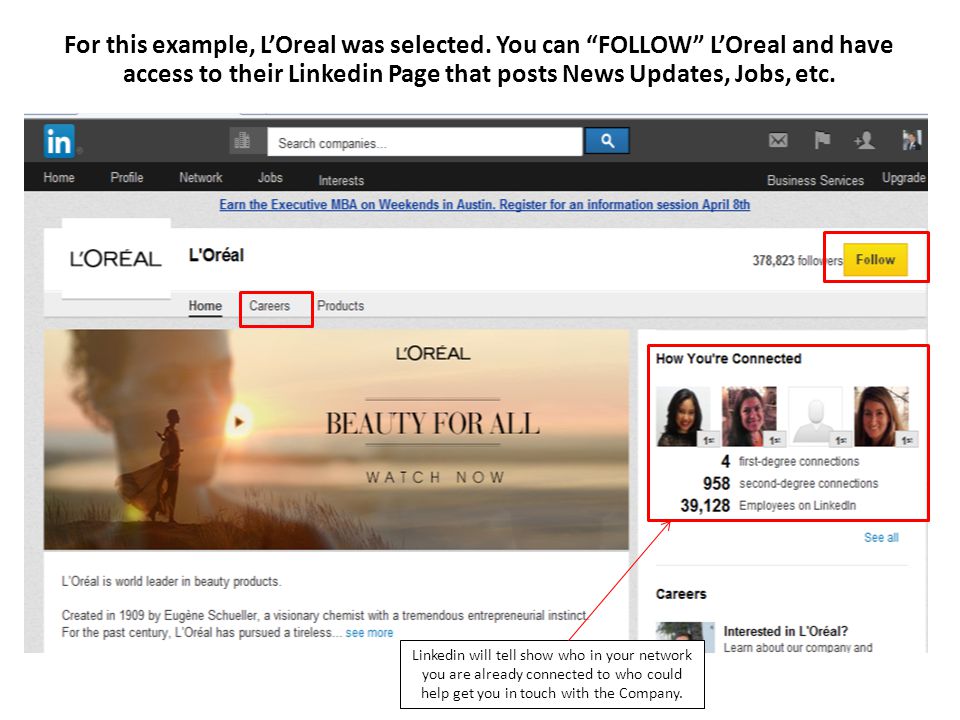Open the blank placeholder connection photo
Screen dimensions: 960x720
pos(816,416)
